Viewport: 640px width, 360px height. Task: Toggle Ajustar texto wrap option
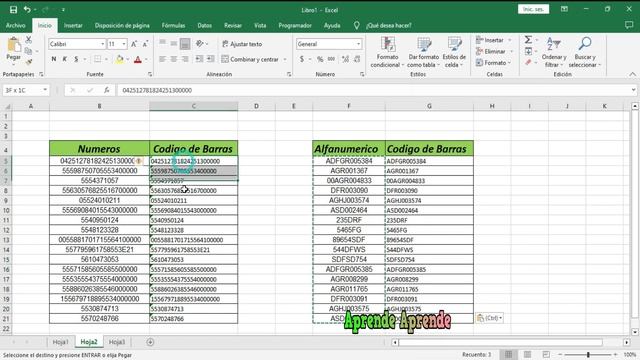[242, 44]
